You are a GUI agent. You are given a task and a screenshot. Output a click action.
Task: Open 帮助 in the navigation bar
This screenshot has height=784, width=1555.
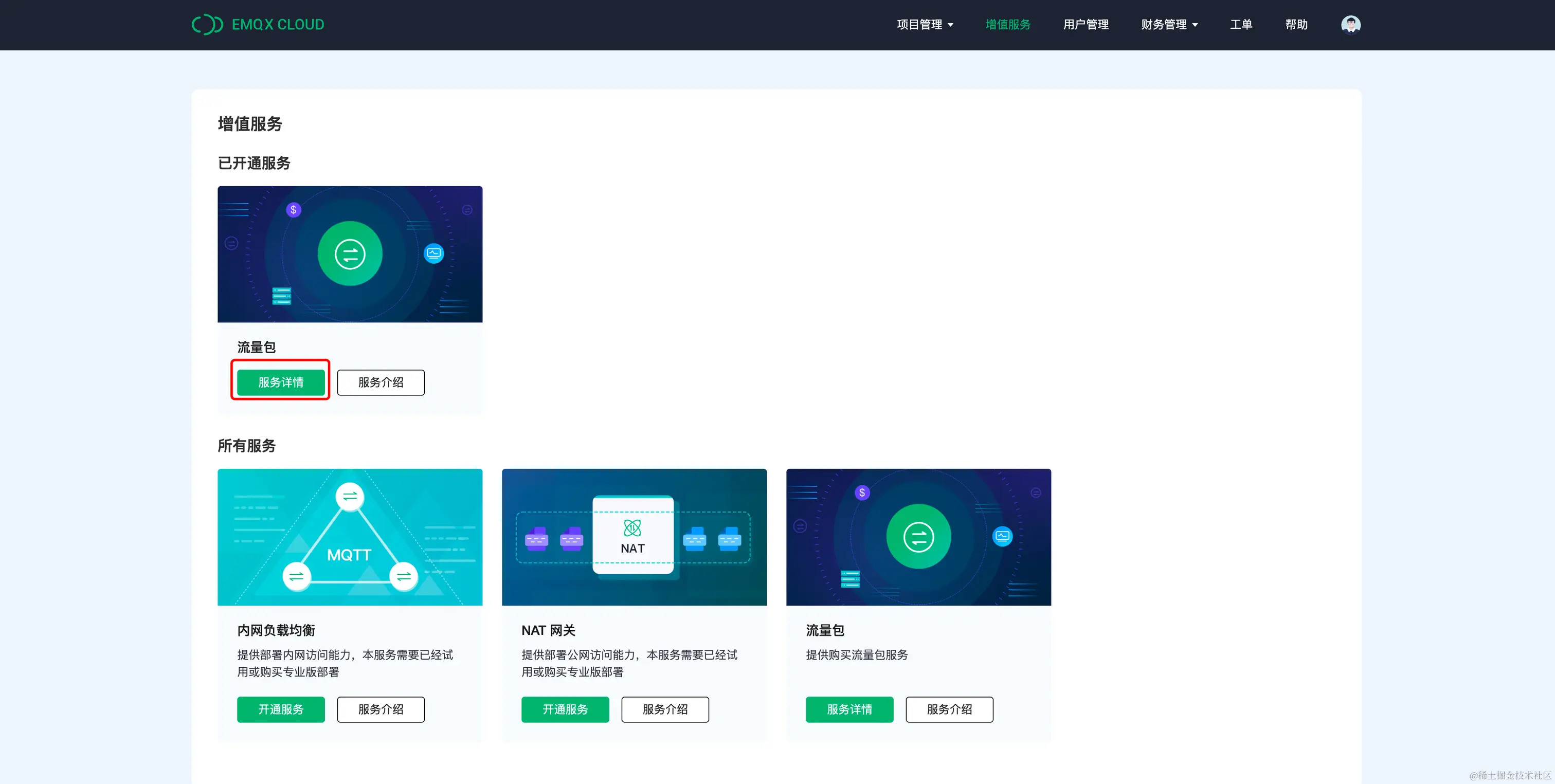(1296, 24)
